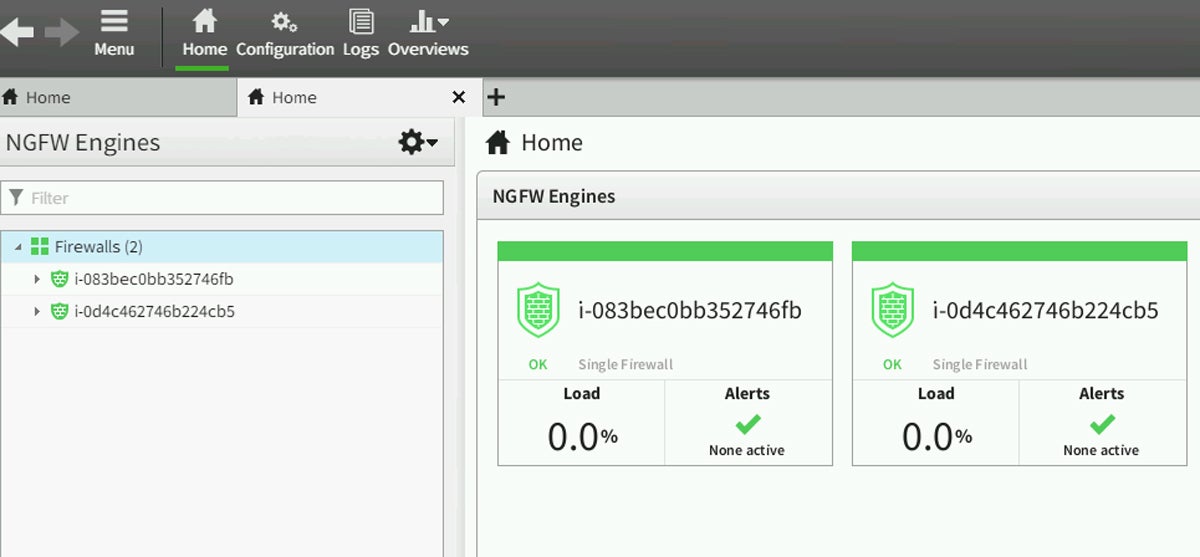The width and height of the screenshot is (1200, 557).
Task: Go forward with the right arrow
Action: pos(62,33)
